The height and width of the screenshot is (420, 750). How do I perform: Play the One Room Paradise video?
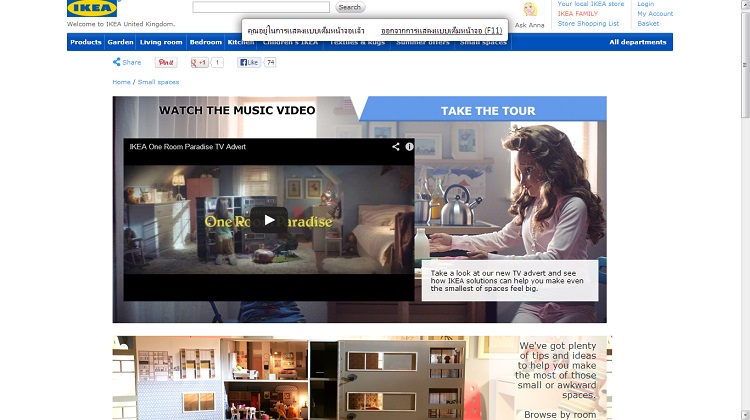269,220
